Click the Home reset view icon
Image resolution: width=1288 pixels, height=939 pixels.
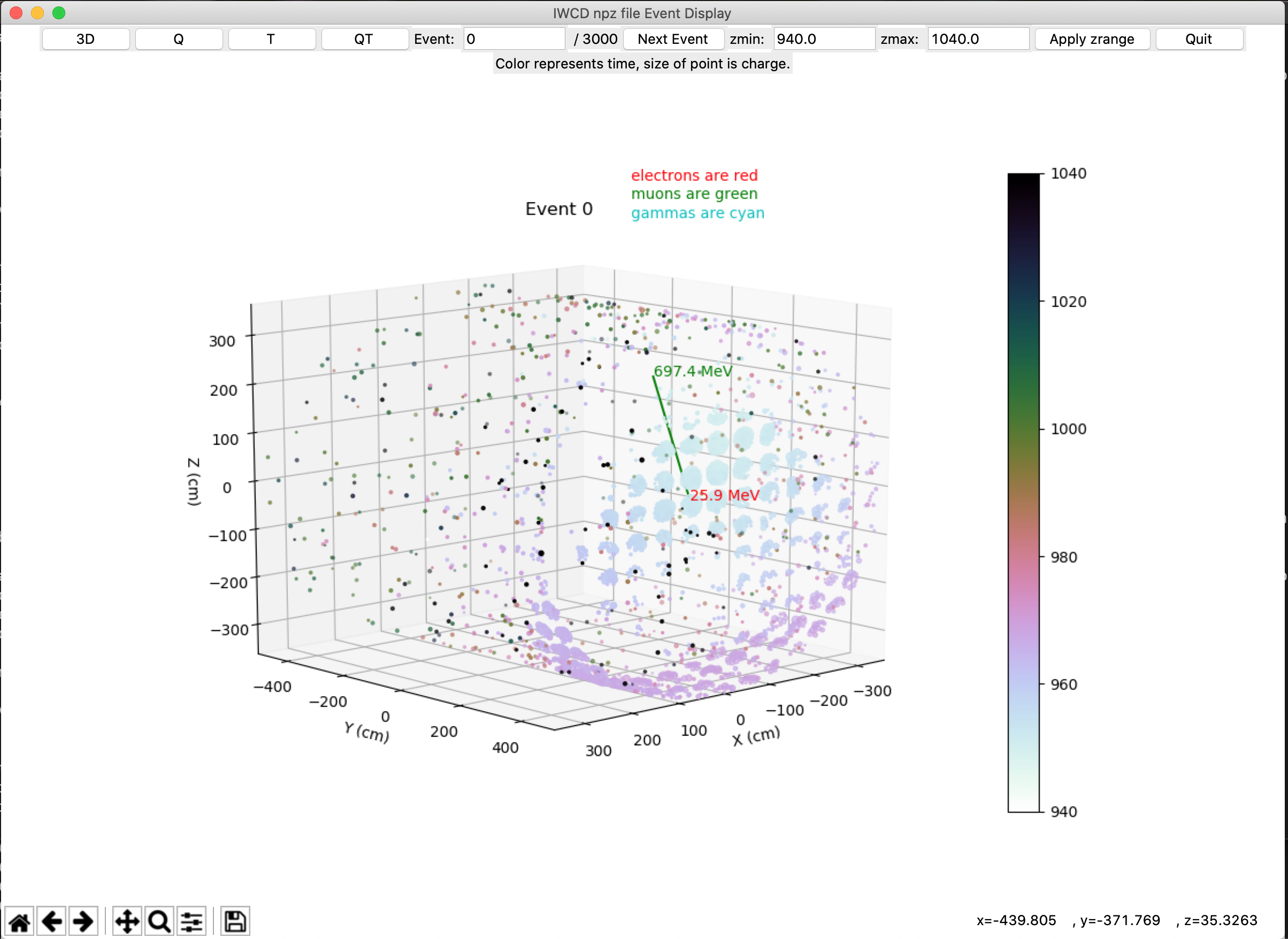pos(19,921)
